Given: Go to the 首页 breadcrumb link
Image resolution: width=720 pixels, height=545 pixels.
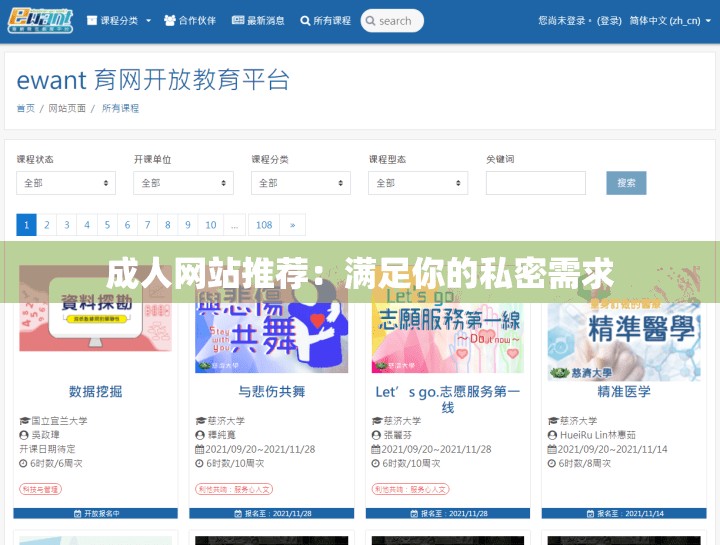Looking at the screenshot, I should point(26,108).
